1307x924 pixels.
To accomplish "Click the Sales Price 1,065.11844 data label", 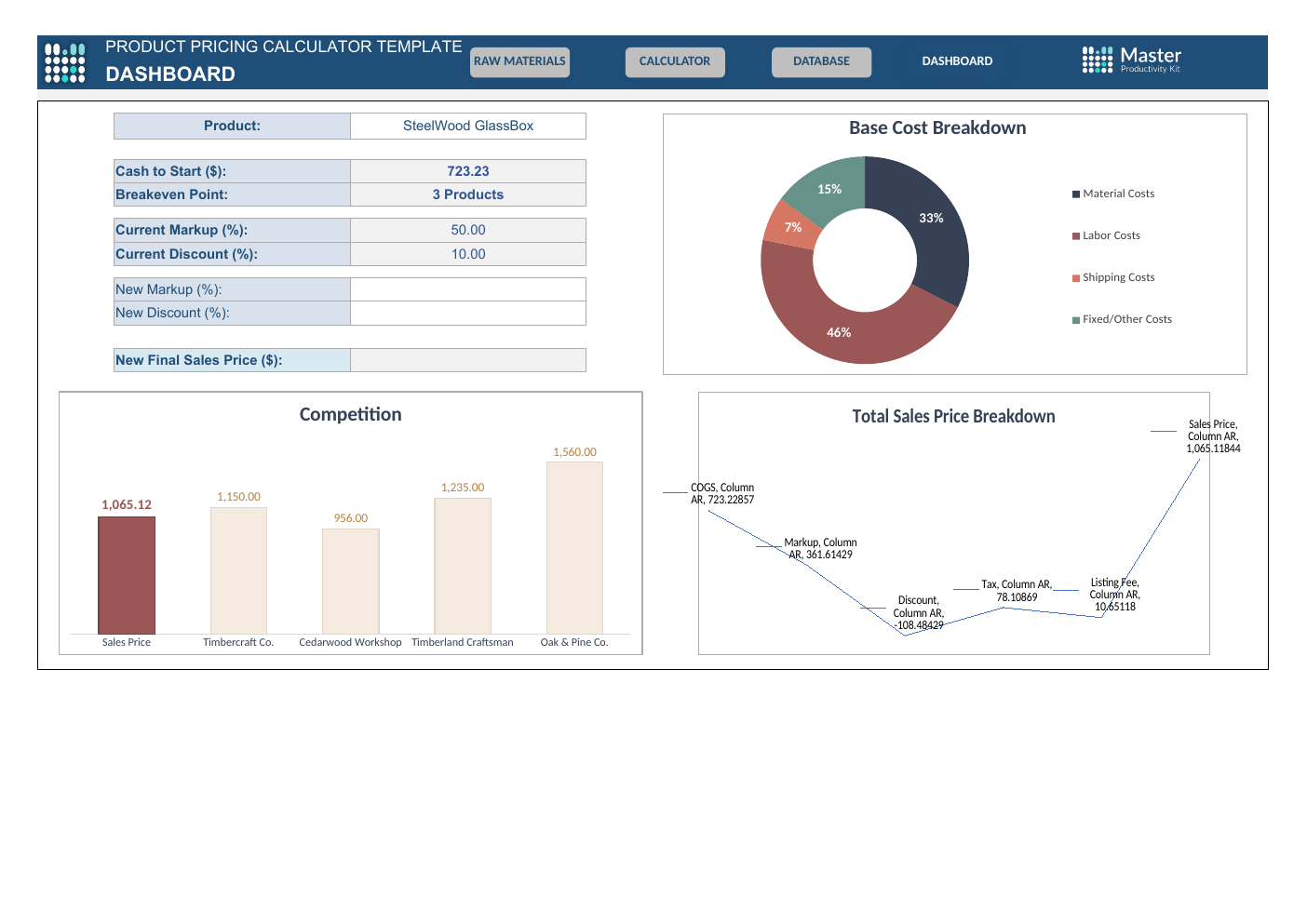I will [1213, 436].
